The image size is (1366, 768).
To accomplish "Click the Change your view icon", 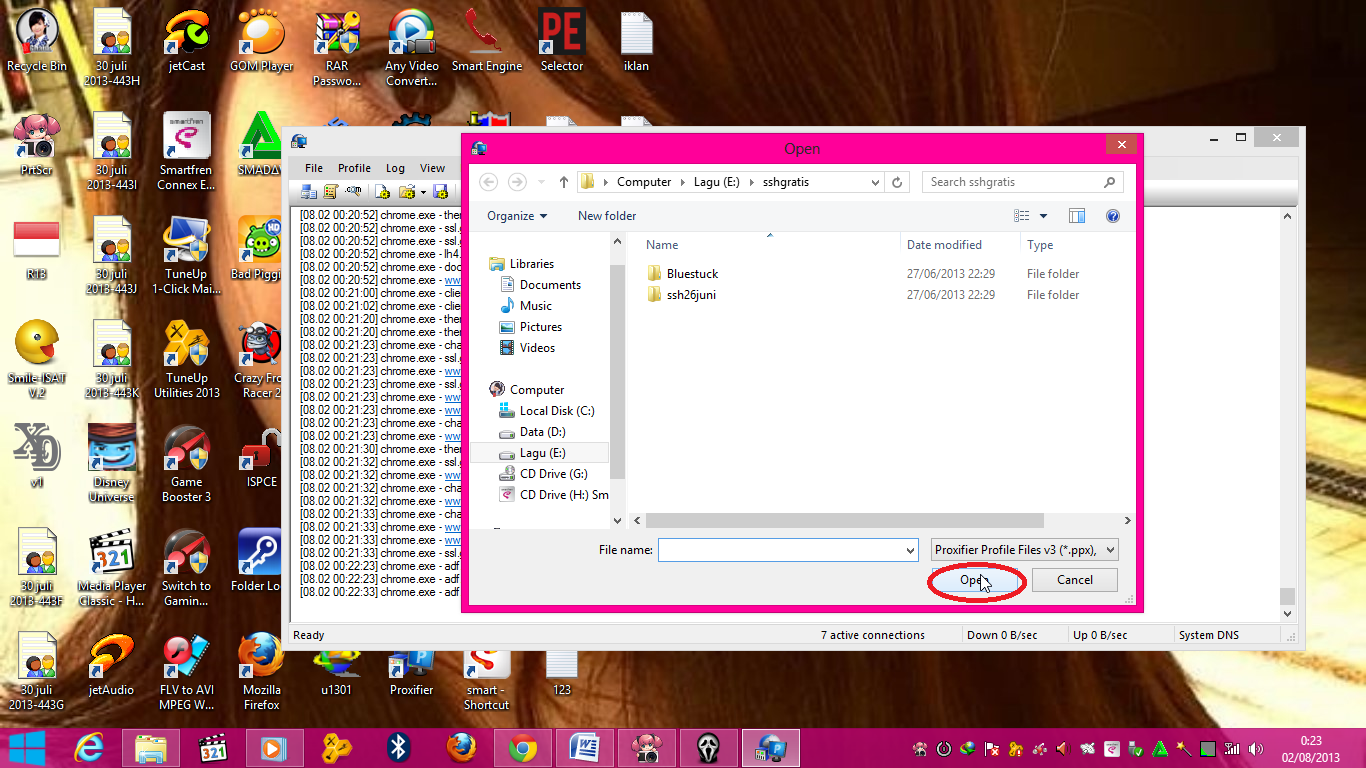I will [1022, 216].
